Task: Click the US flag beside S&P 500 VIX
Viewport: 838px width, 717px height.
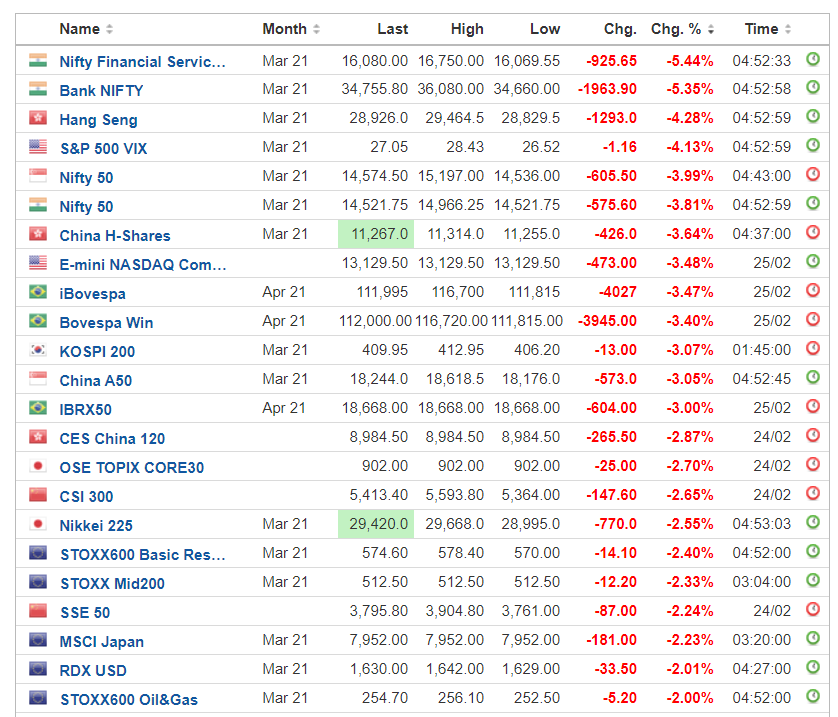Action: pos(38,146)
